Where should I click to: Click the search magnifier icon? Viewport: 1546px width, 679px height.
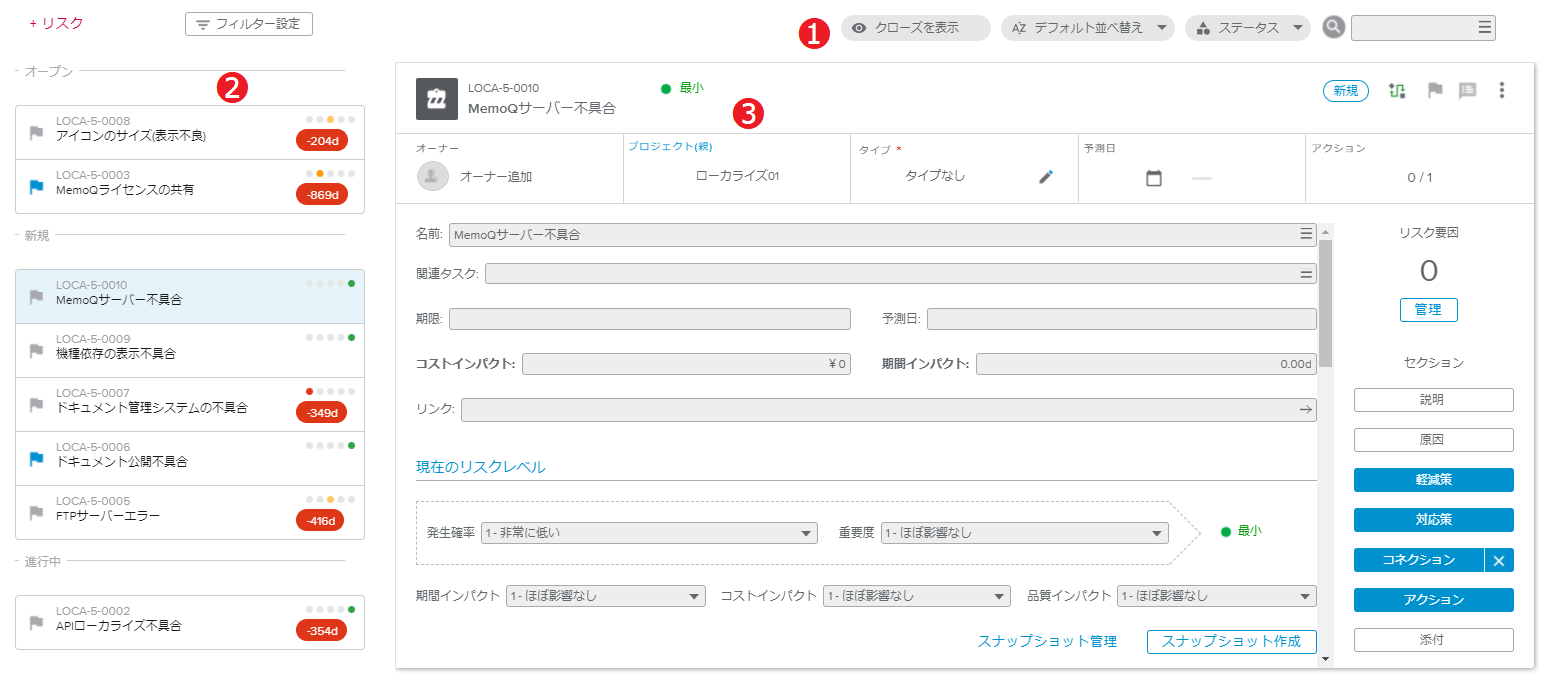point(1333,28)
